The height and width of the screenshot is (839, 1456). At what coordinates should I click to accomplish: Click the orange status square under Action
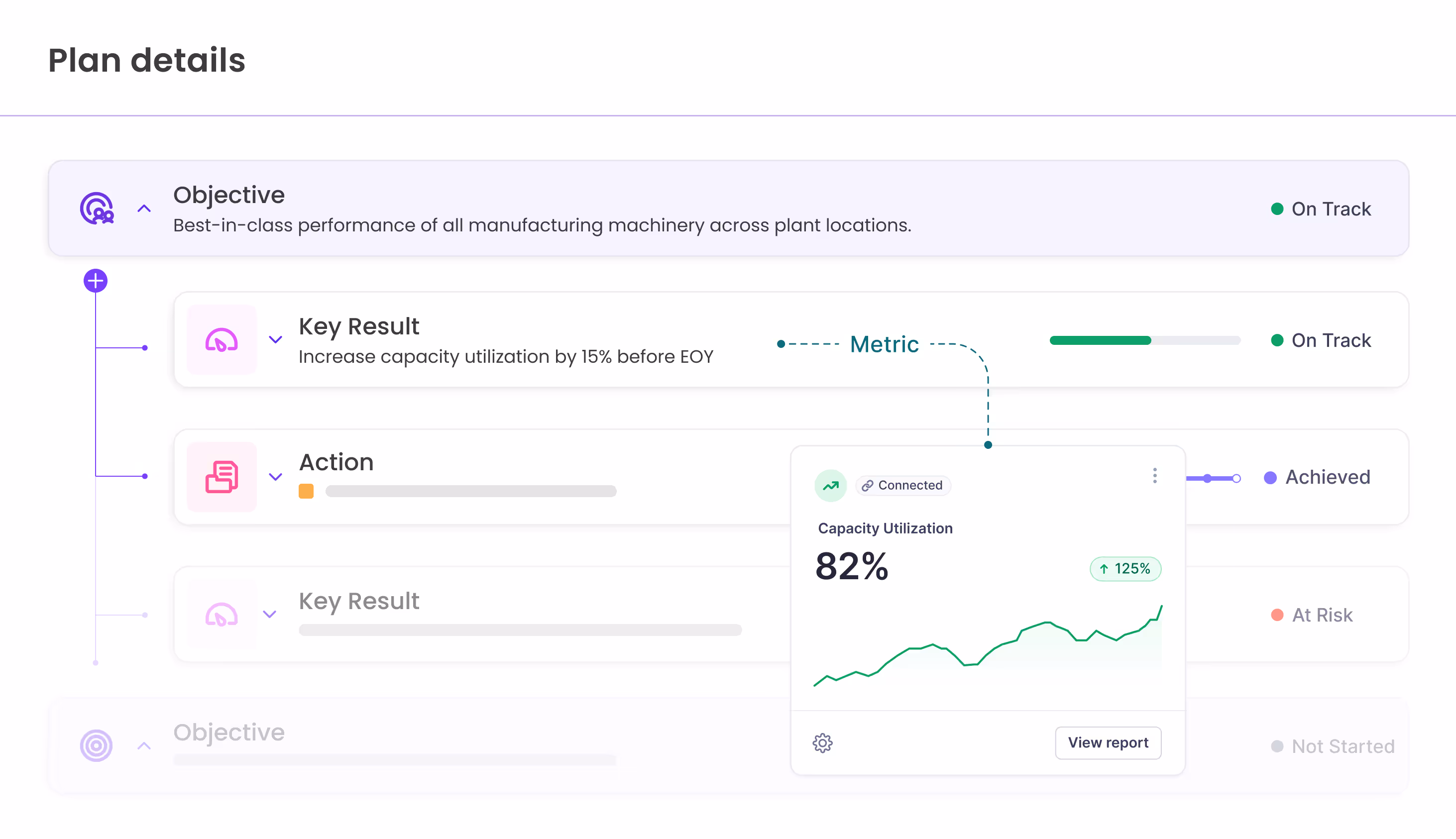tap(306, 491)
